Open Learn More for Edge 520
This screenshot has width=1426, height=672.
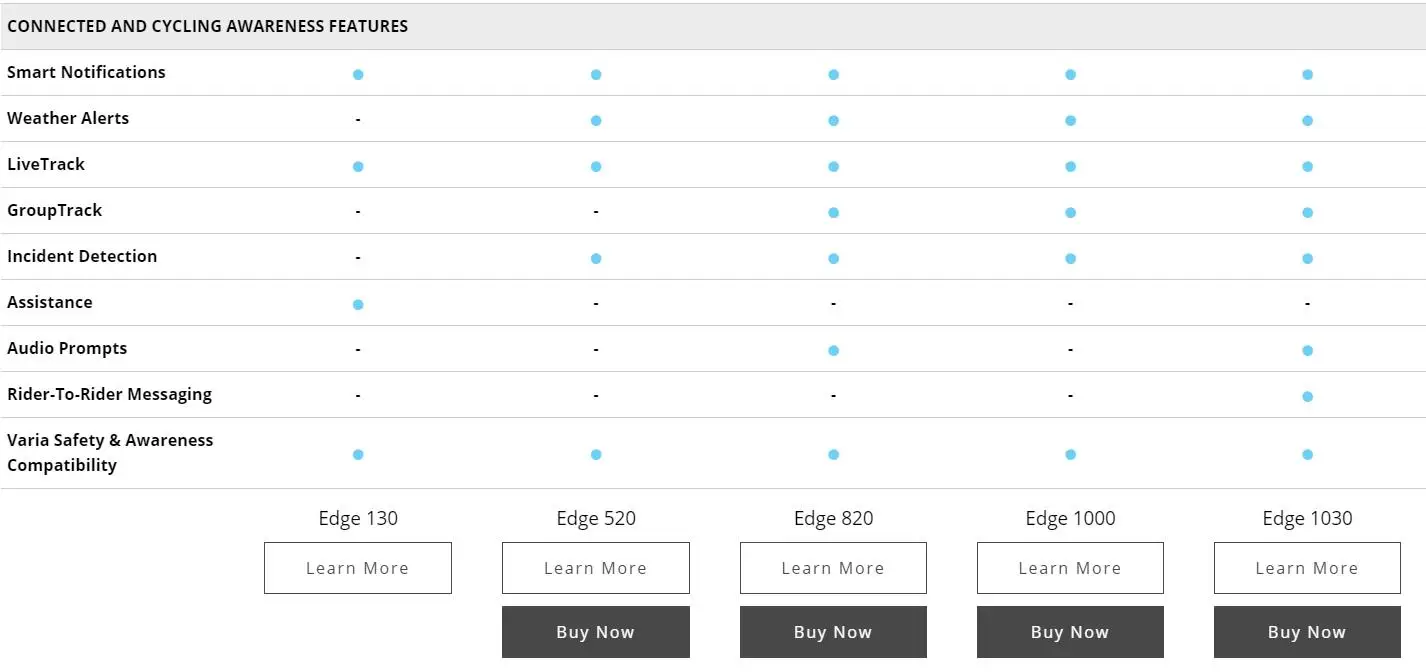click(595, 568)
